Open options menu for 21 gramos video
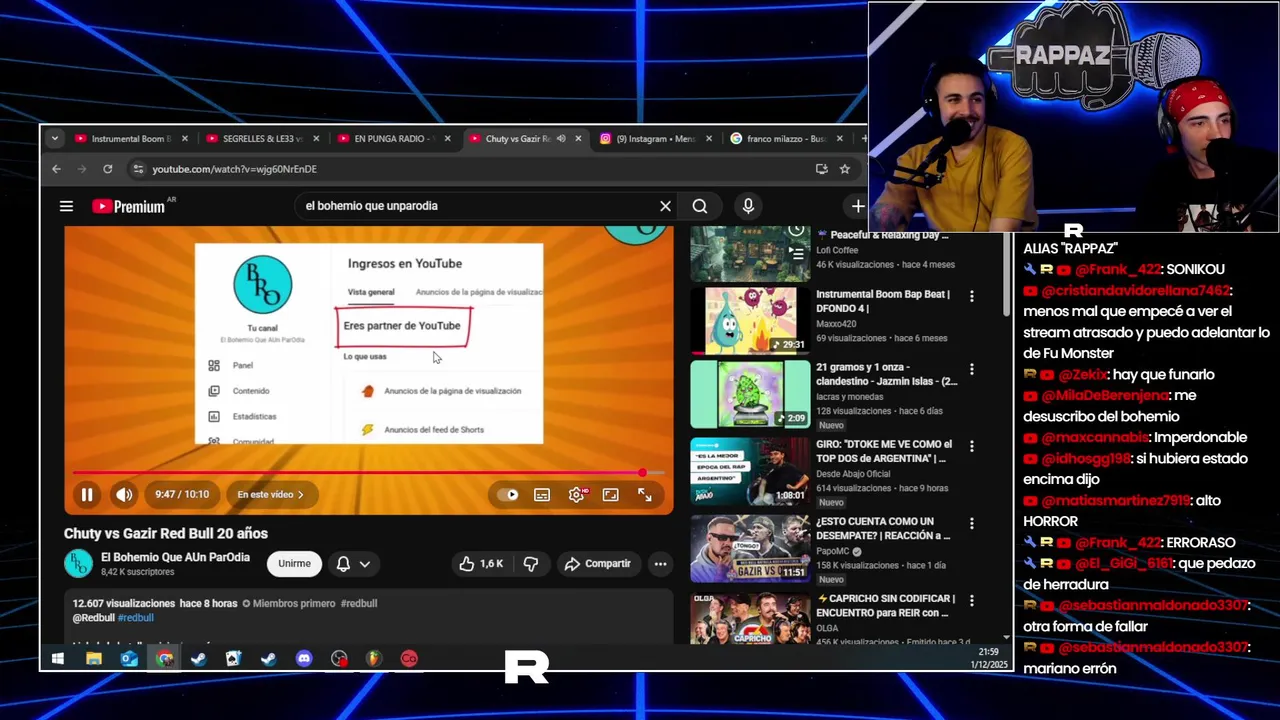The image size is (1280, 720). [x=971, y=370]
